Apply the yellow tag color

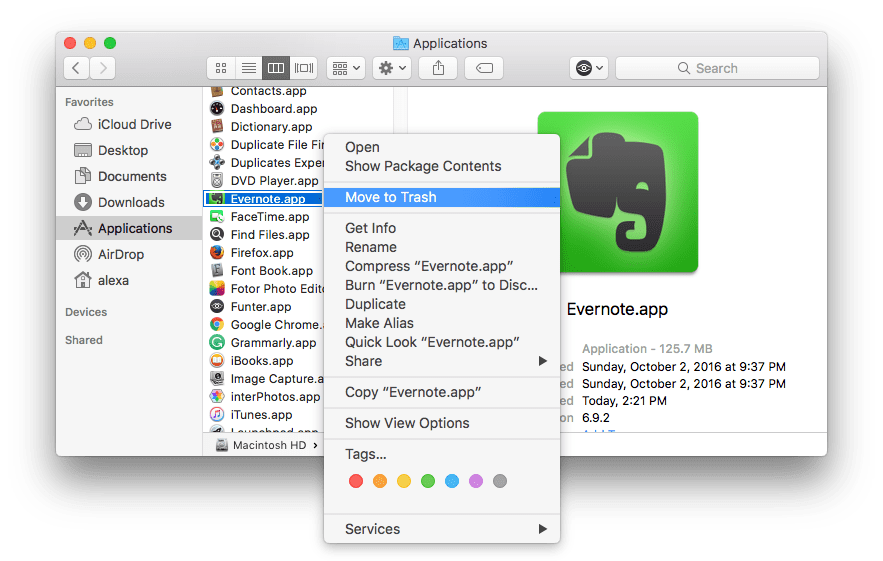tap(404, 481)
